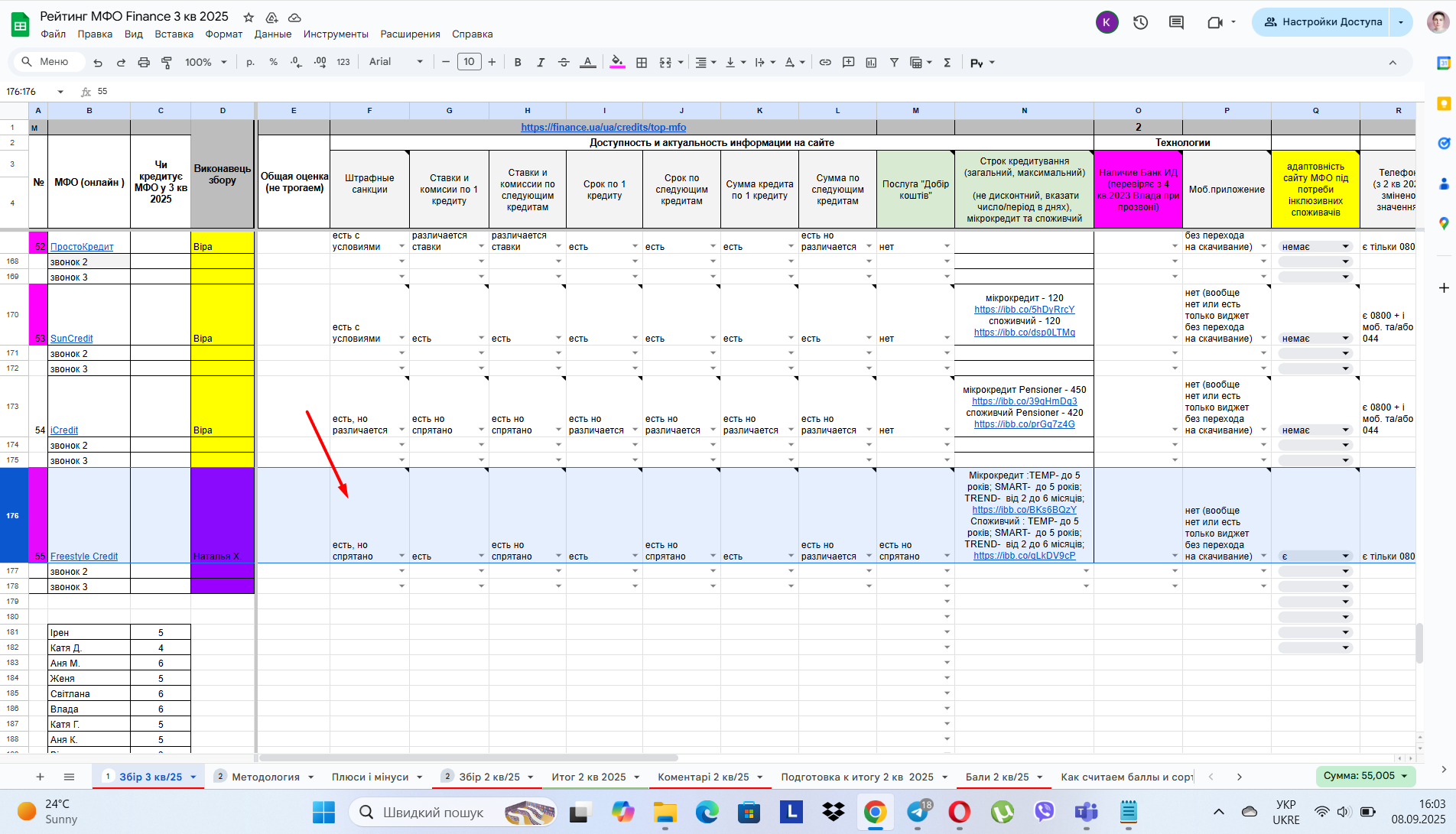1456x834 pixels.
Task: Open Freestyle Credit link
Action: (x=84, y=557)
